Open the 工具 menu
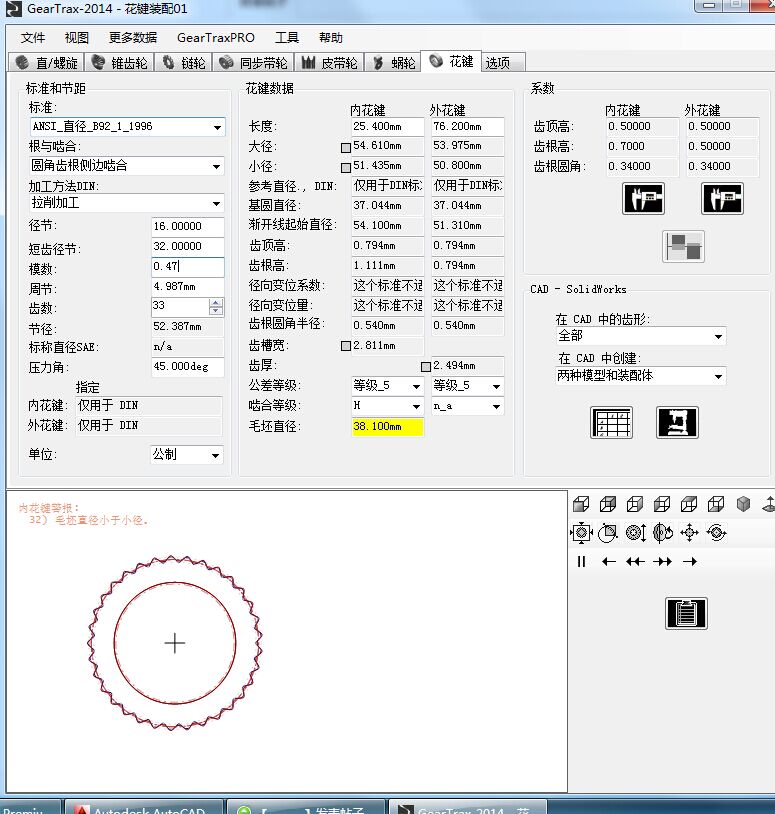Image resolution: width=775 pixels, height=814 pixels. click(x=287, y=38)
